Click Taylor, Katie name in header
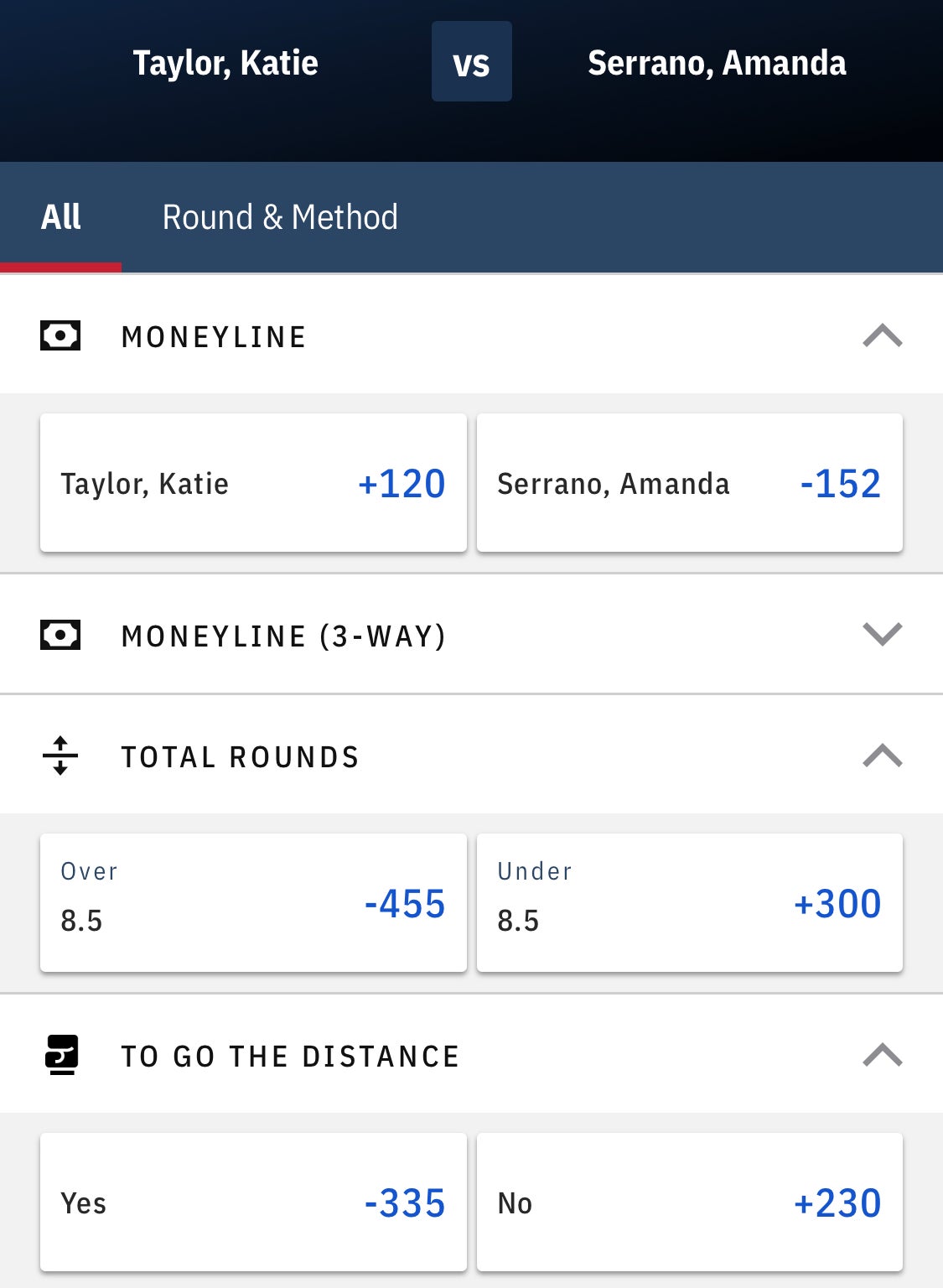 225,63
